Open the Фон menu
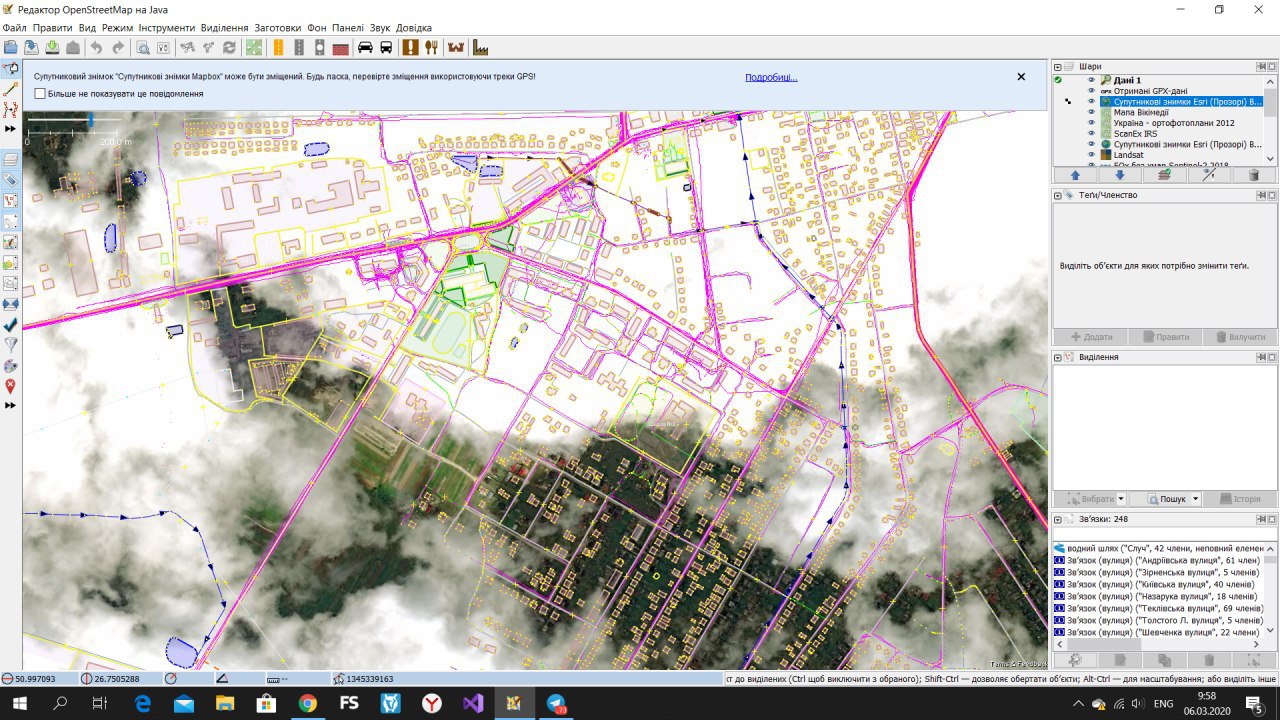Viewport: 1280px width, 720px height. tap(317, 28)
